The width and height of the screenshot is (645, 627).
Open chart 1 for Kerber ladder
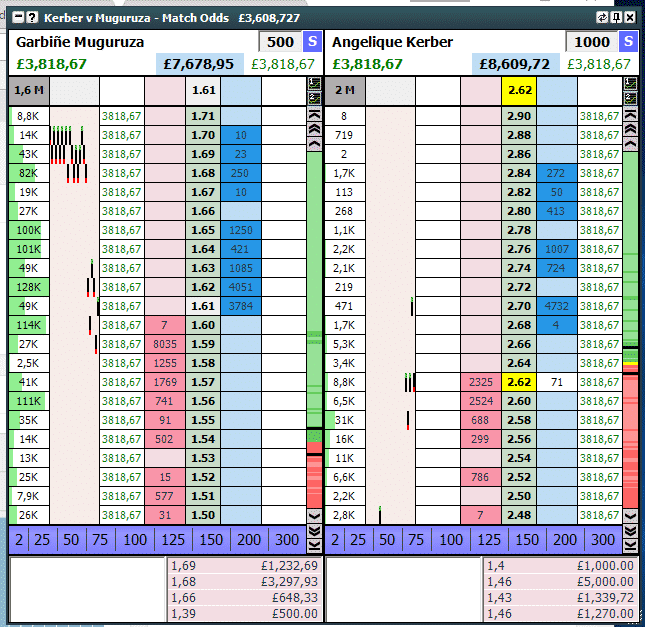point(630,84)
